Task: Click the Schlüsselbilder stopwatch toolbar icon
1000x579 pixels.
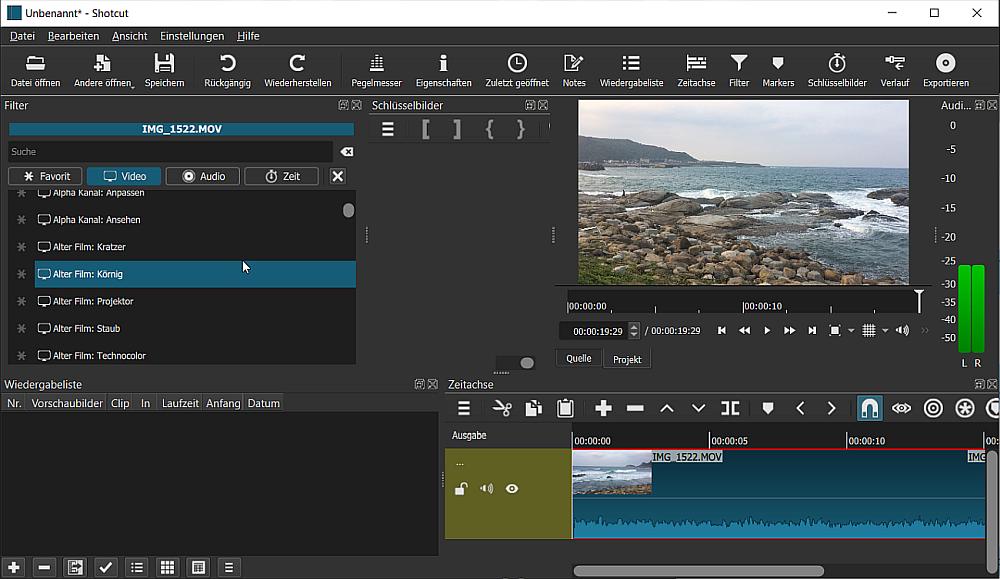Action: pos(837,69)
